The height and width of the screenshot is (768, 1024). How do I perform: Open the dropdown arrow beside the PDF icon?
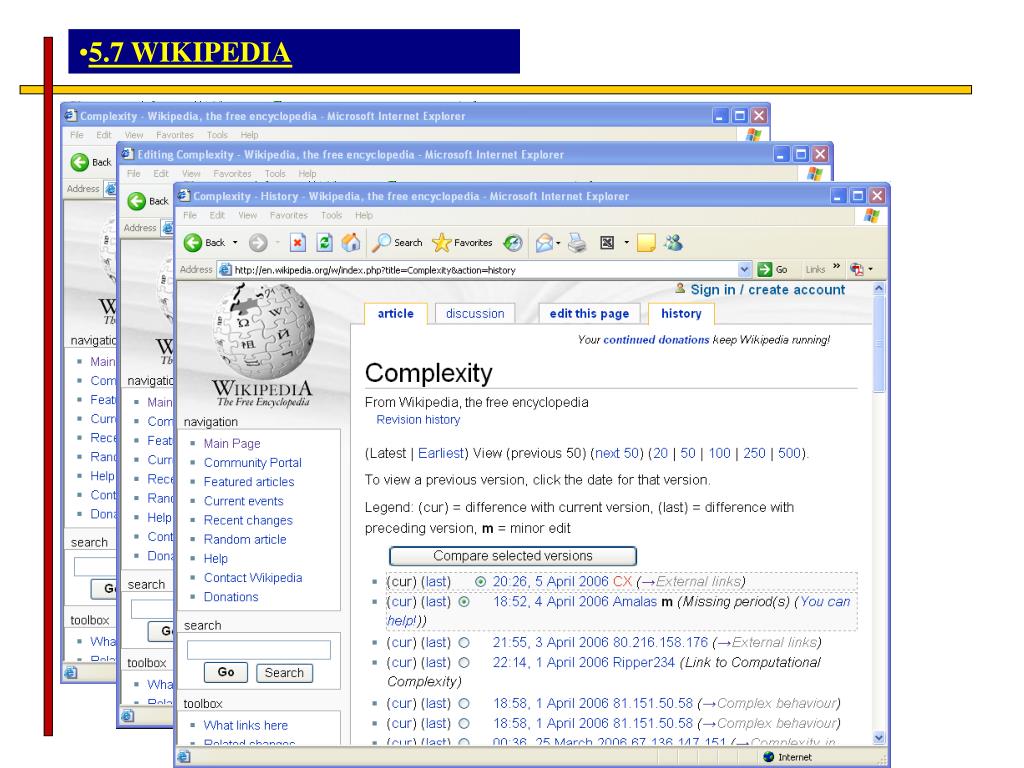tap(871, 269)
